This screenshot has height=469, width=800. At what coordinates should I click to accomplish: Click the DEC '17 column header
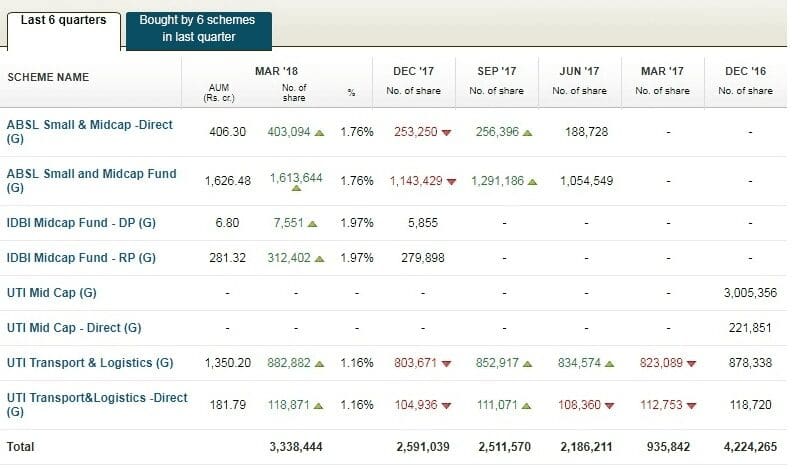413,71
